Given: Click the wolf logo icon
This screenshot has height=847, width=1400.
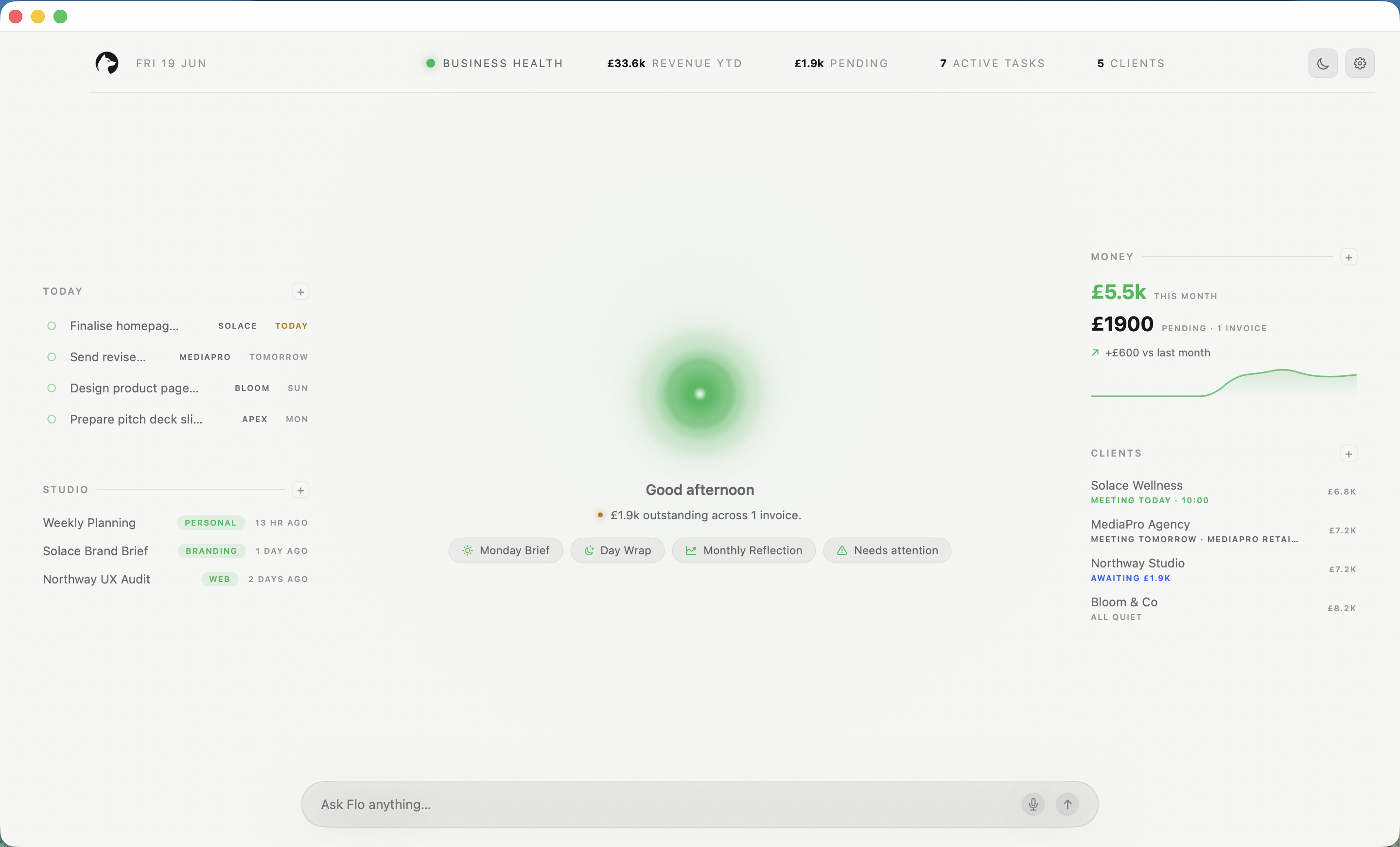Looking at the screenshot, I should coord(107,63).
